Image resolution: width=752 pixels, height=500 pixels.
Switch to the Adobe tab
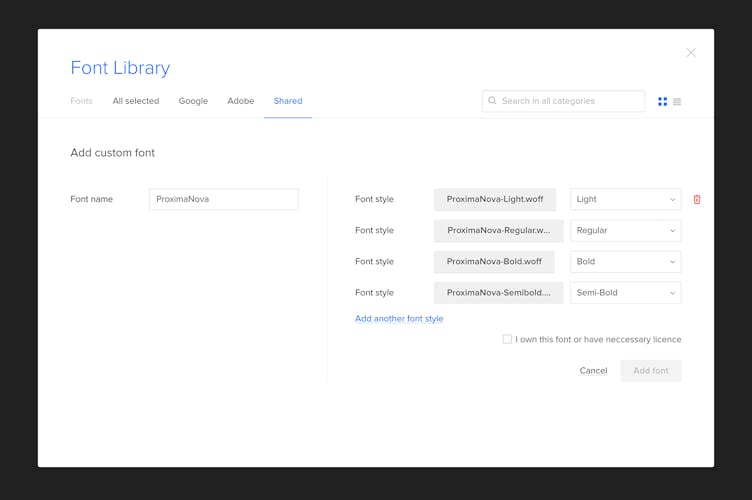(241, 101)
